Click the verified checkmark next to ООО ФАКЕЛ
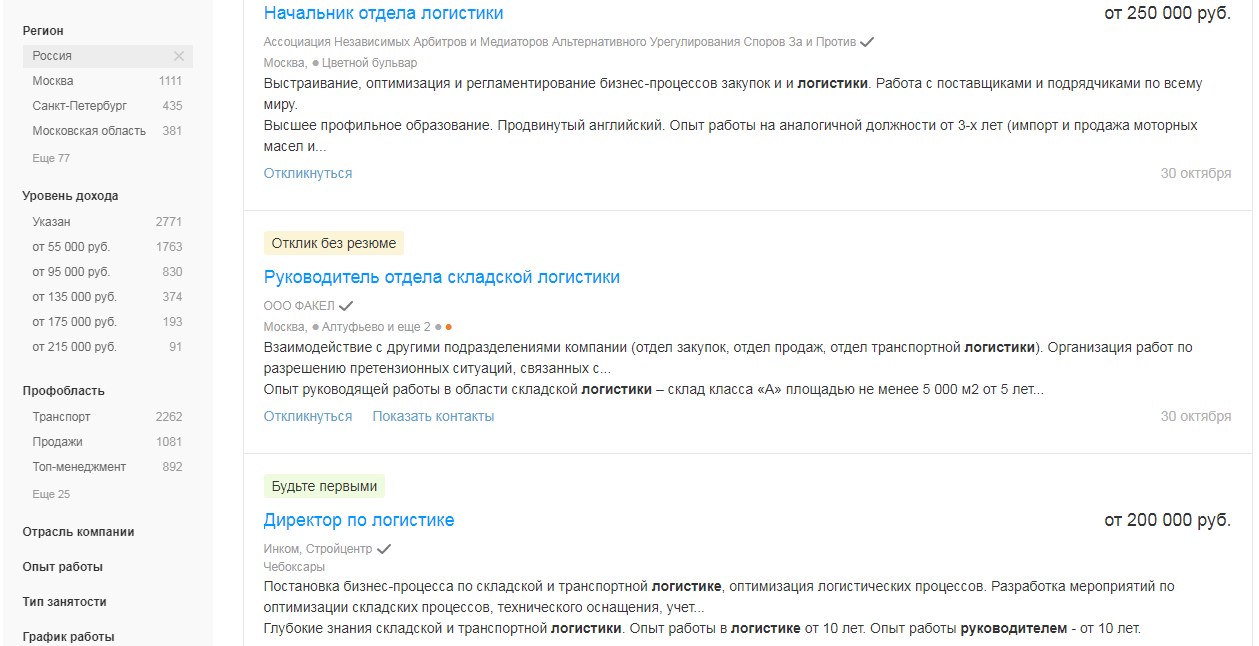The height and width of the screenshot is (646, 1259). coord(346,305)
